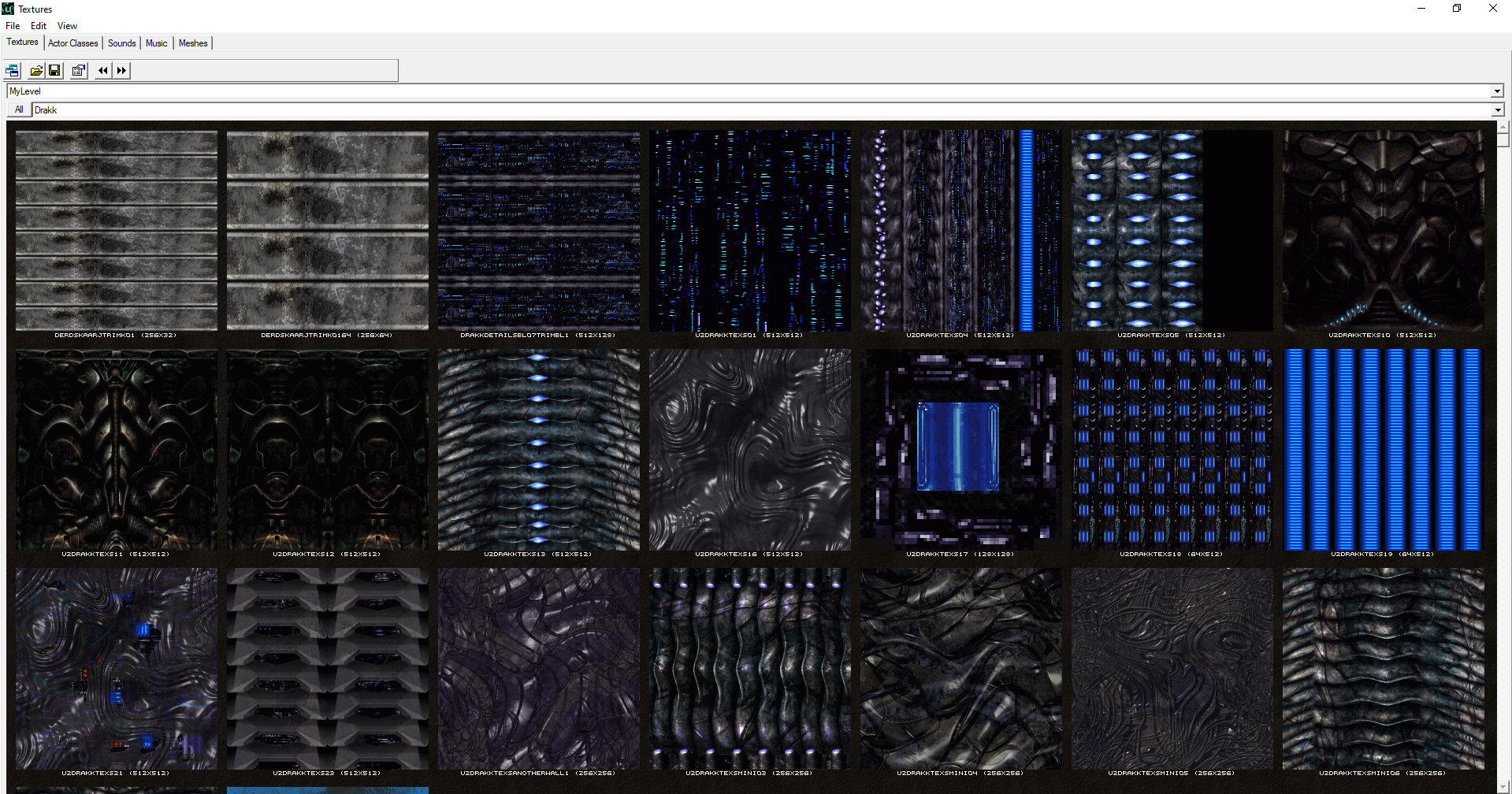
Task: Select the U2DRAKKTEXS04 texture thumbnail
Action: 961,231
